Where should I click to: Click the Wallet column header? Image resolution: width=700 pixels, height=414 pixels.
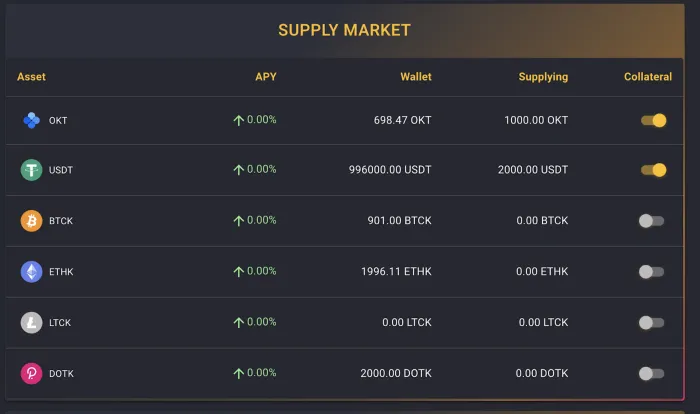coord(416,77)
